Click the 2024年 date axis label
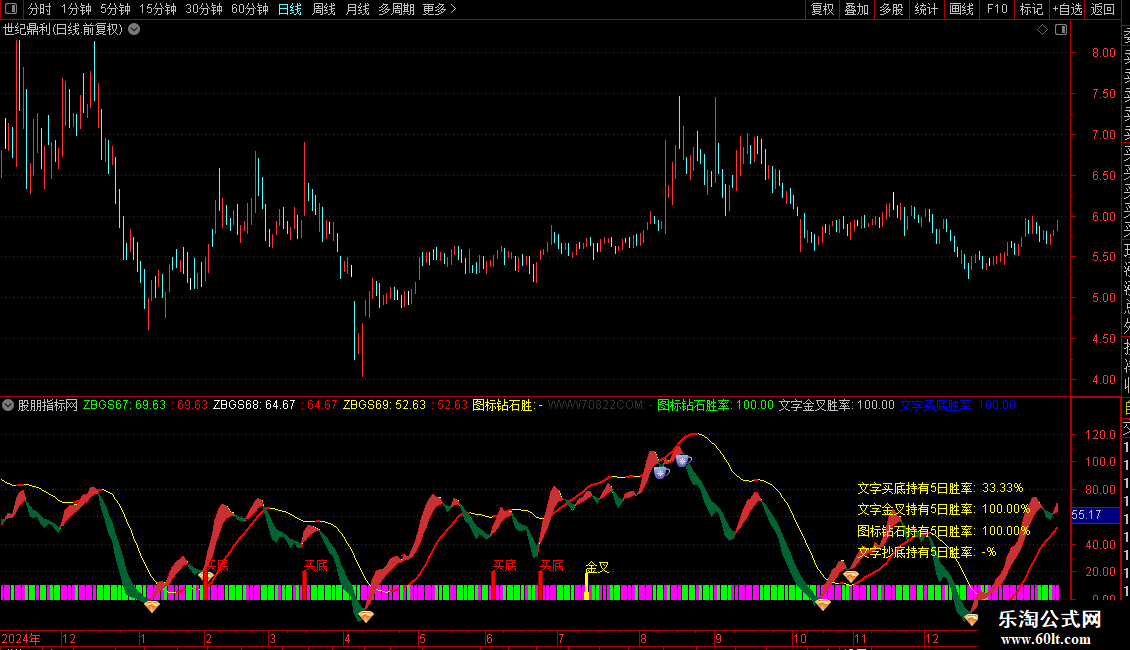This screenshot has height=650, width=1130. pyautogui.click(x=21, y=638)
